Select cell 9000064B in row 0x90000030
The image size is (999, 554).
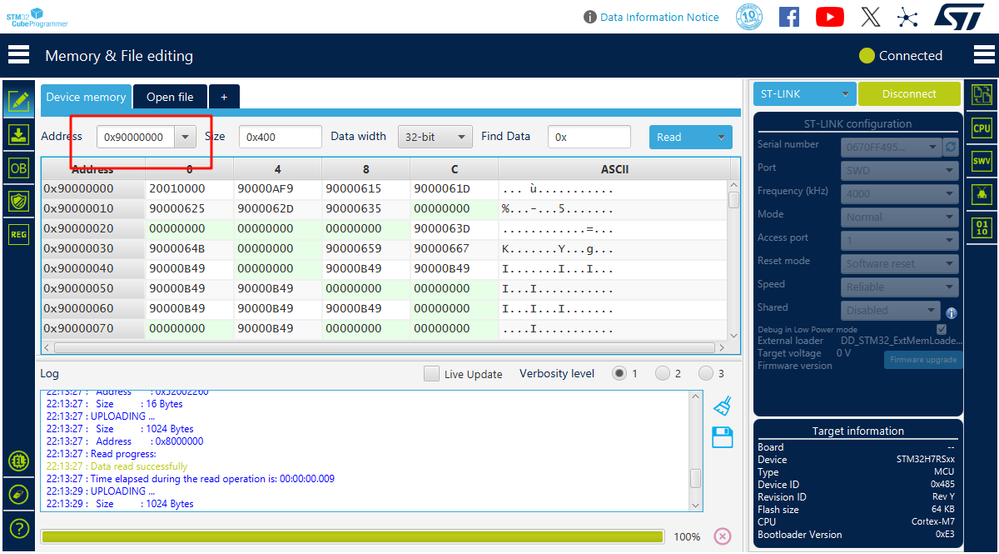point(189,248)
